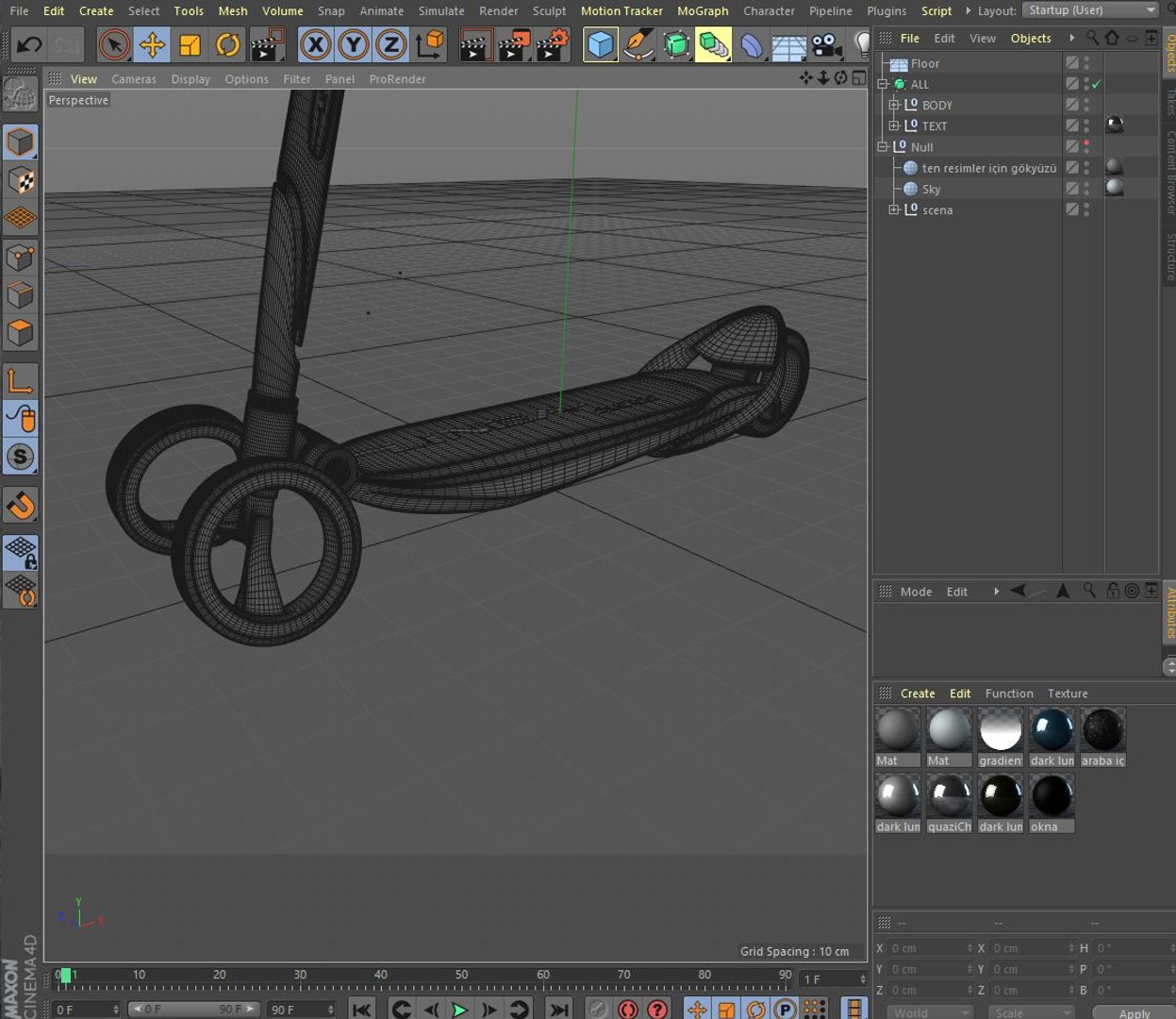1176x1019 pixels.
Task: Activate the Move tool
Action: coord(152,44)
